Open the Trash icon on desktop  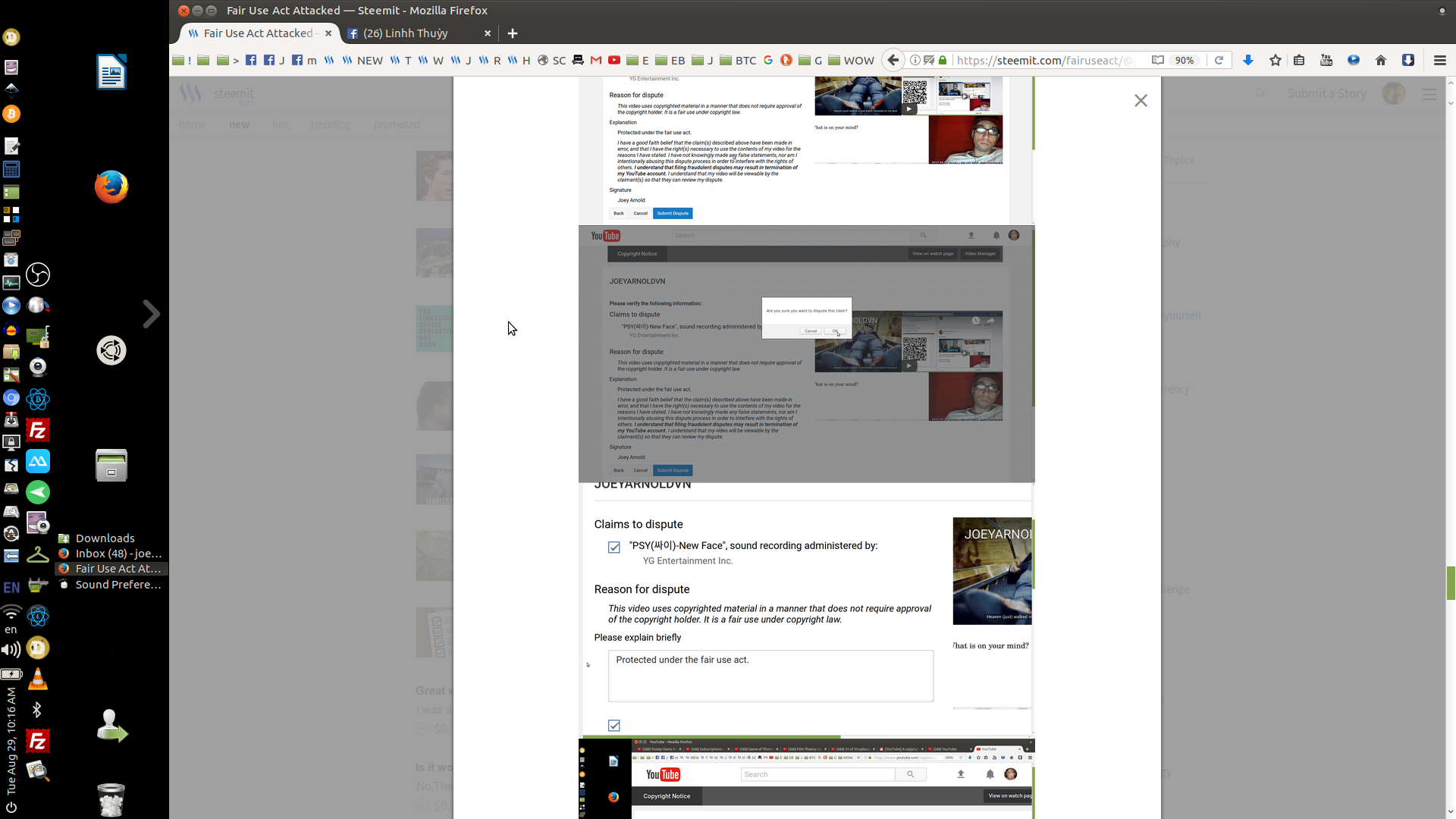tap(111, 799)
